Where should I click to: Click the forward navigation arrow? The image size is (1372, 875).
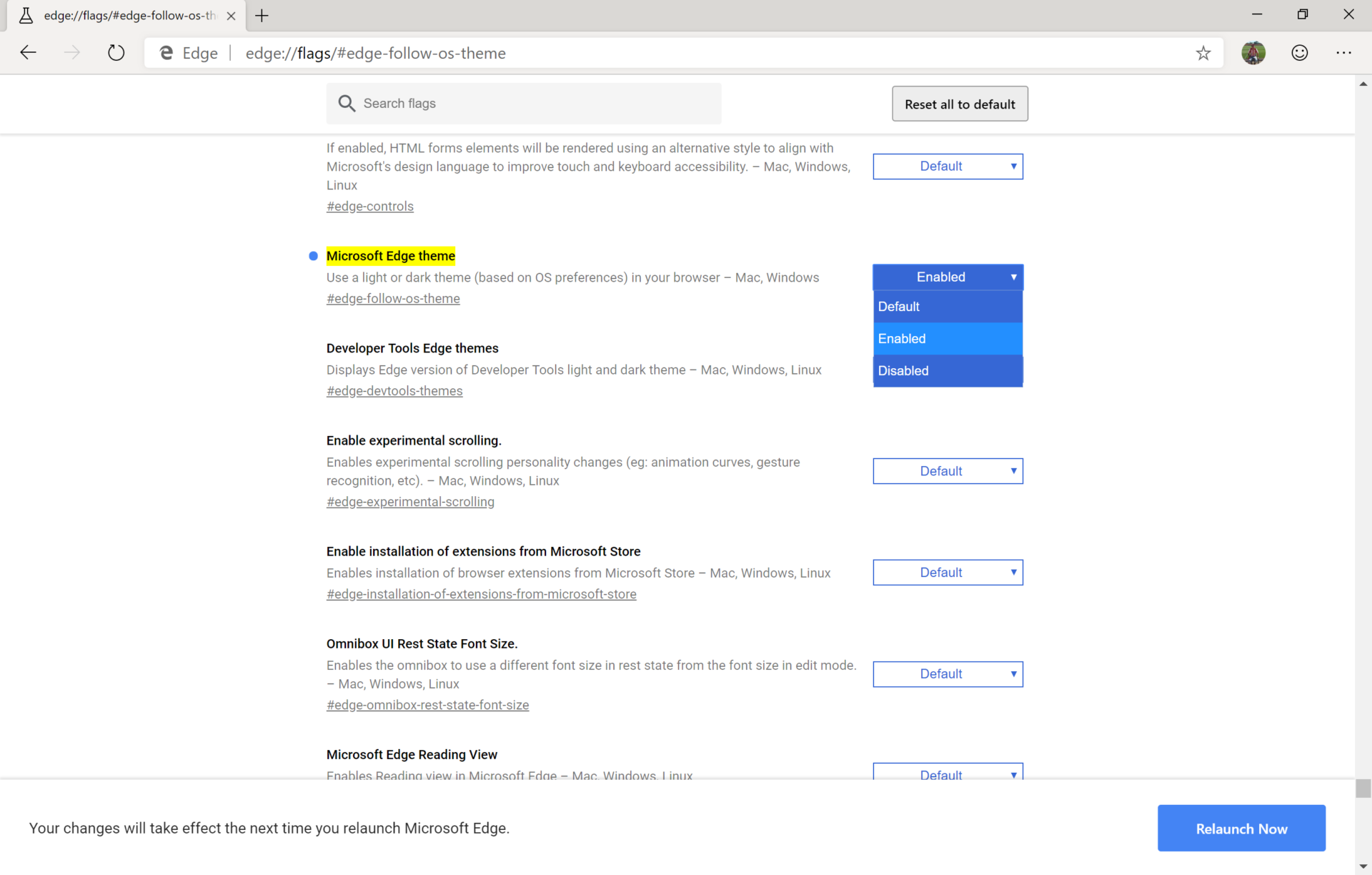[x=71, y=53]
